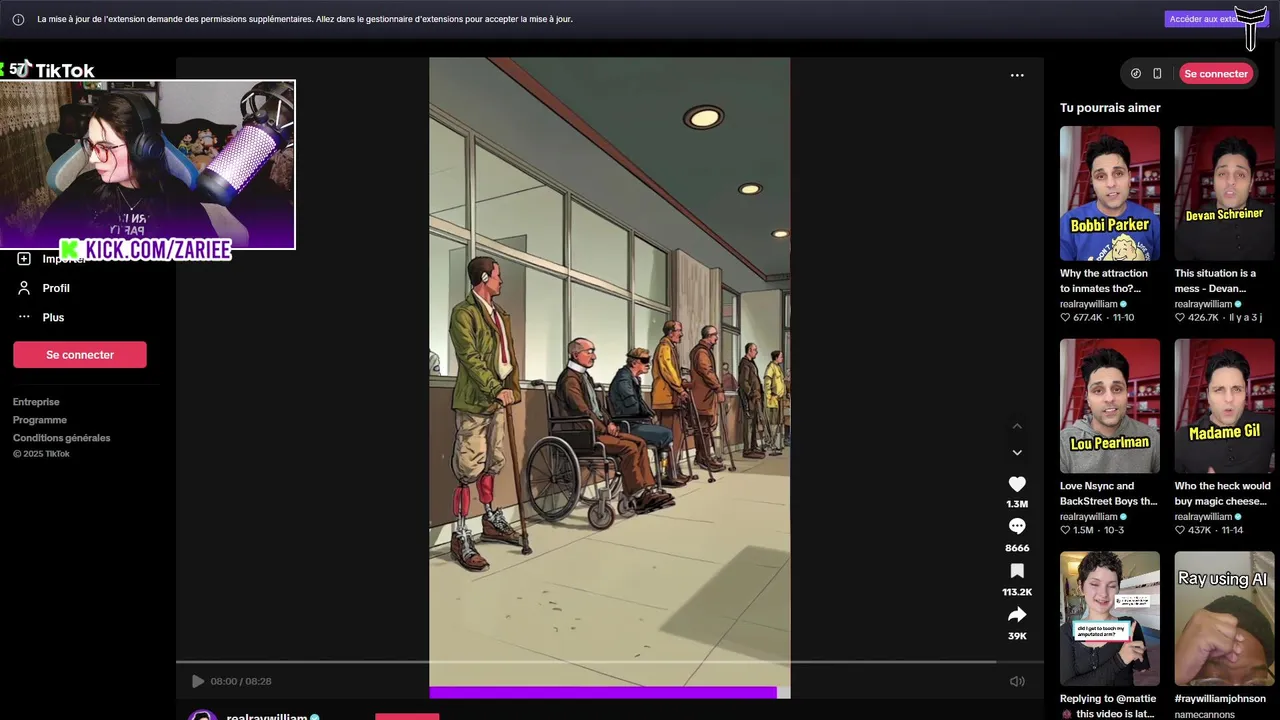The height and width of the screenshot is (720, 1280).
Task: Open the Devan Schreiner video thumbnail
Action: click(x=1224, y=193)
